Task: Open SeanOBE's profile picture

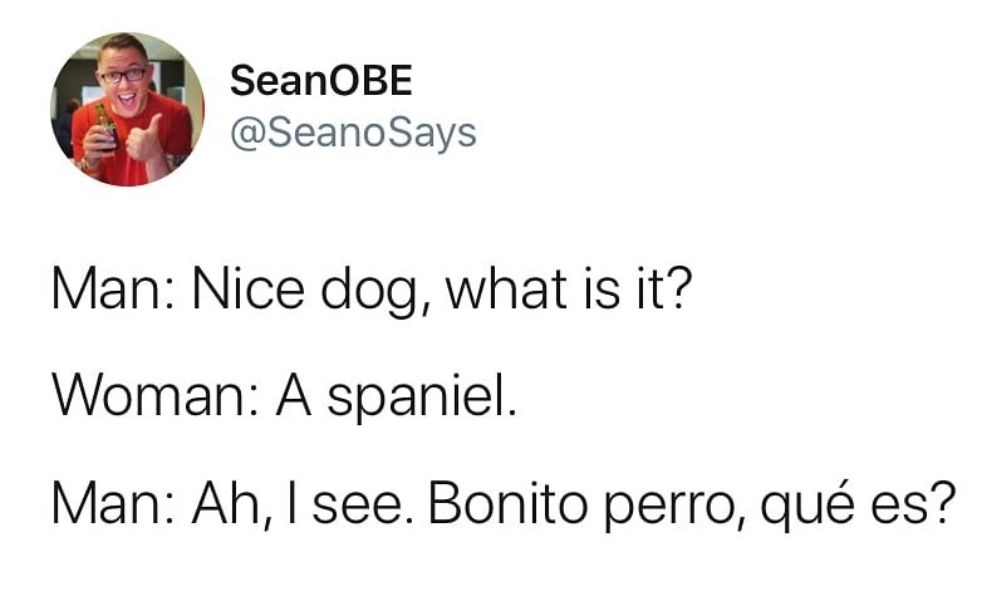Action: click(x=128, y=109)
